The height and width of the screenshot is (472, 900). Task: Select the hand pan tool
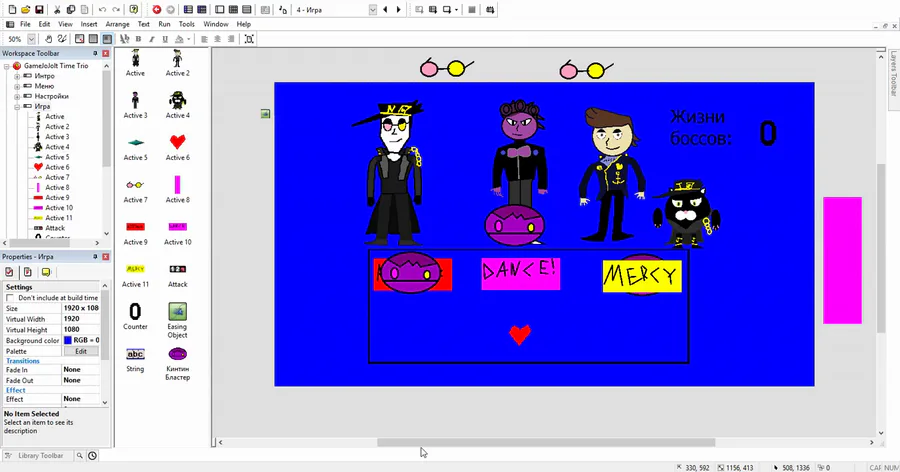coord(49,39)
